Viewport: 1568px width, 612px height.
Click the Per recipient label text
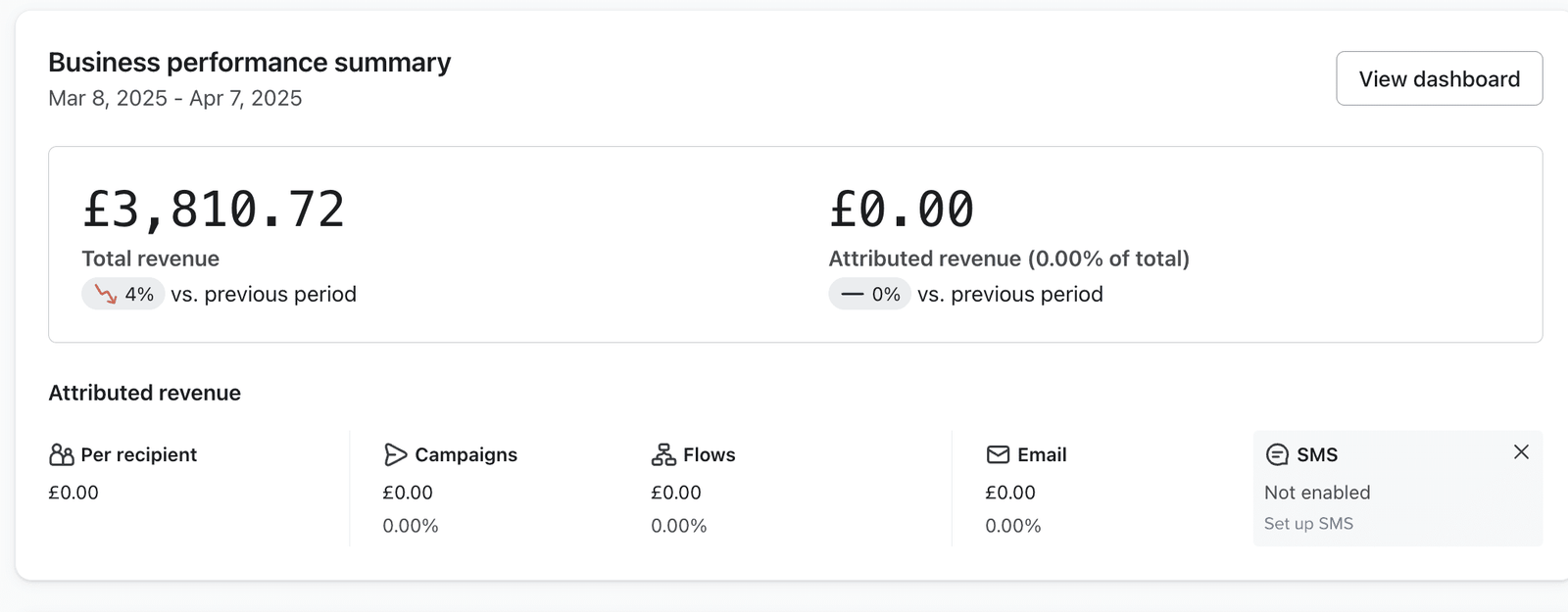[138, 455]
